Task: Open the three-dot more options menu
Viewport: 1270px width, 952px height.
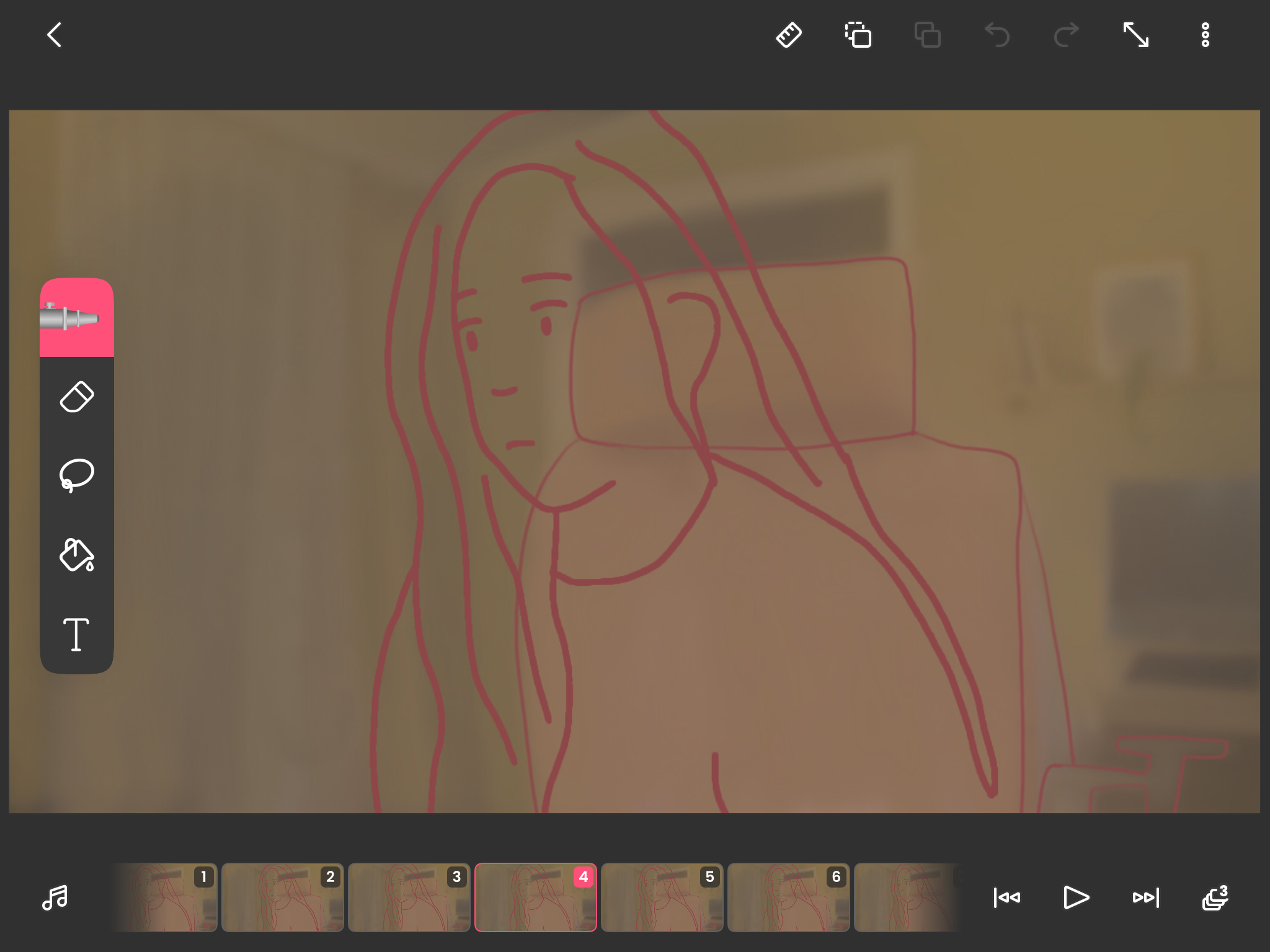Action: (1205, 35)
